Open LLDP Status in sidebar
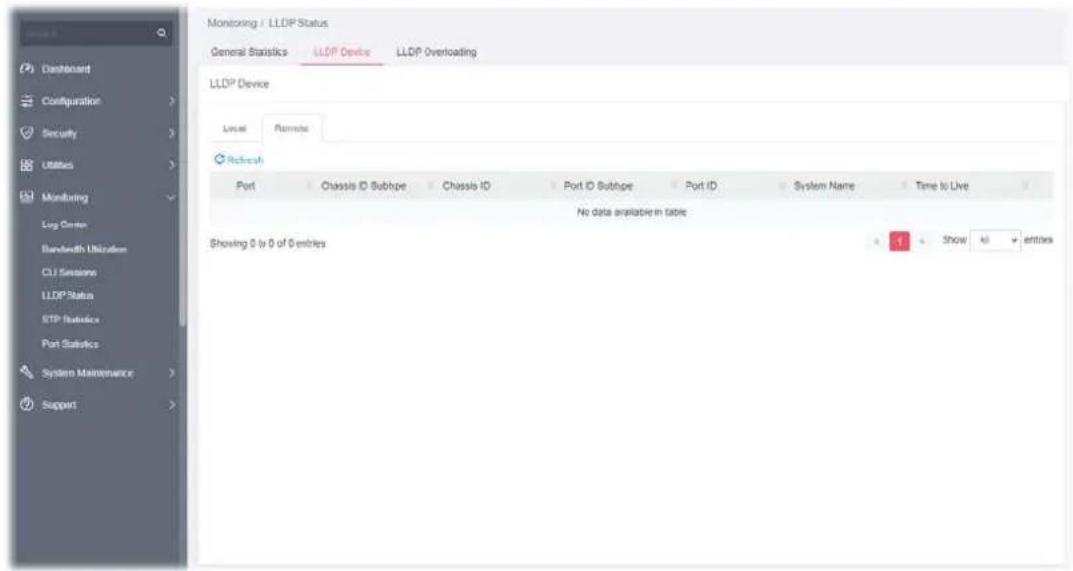The width and height of the screenshot is (1073, 571). pos(68,296)
